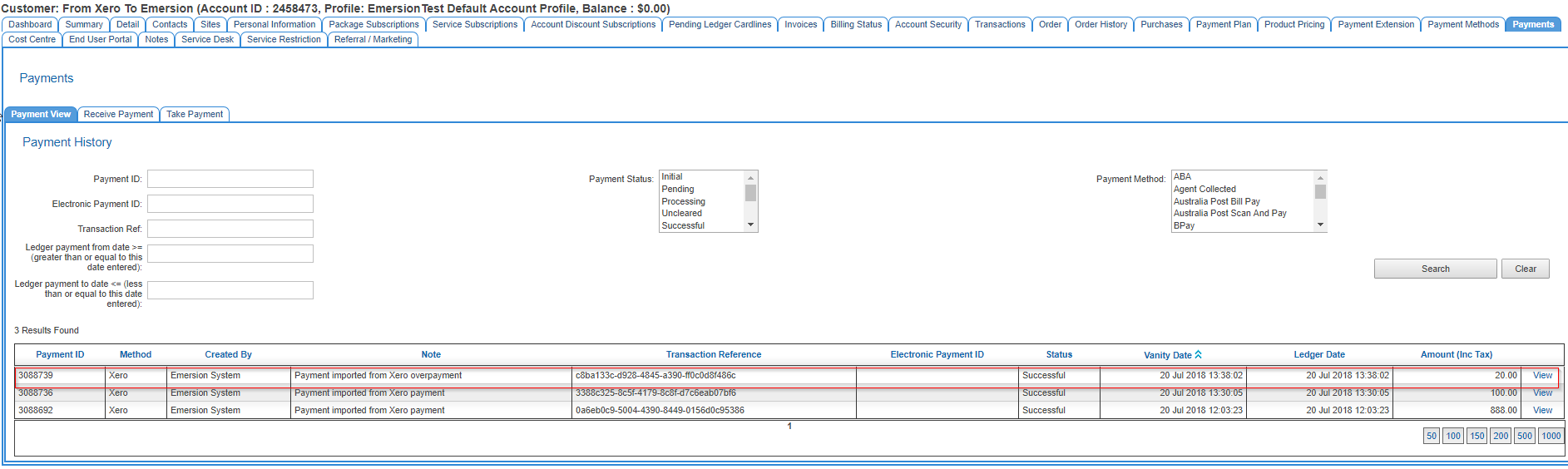Image resolution: width=1568 pixels, height=469 pixels.
Task: Click the Payment ID input field
Action: click(x=230, y=180)
